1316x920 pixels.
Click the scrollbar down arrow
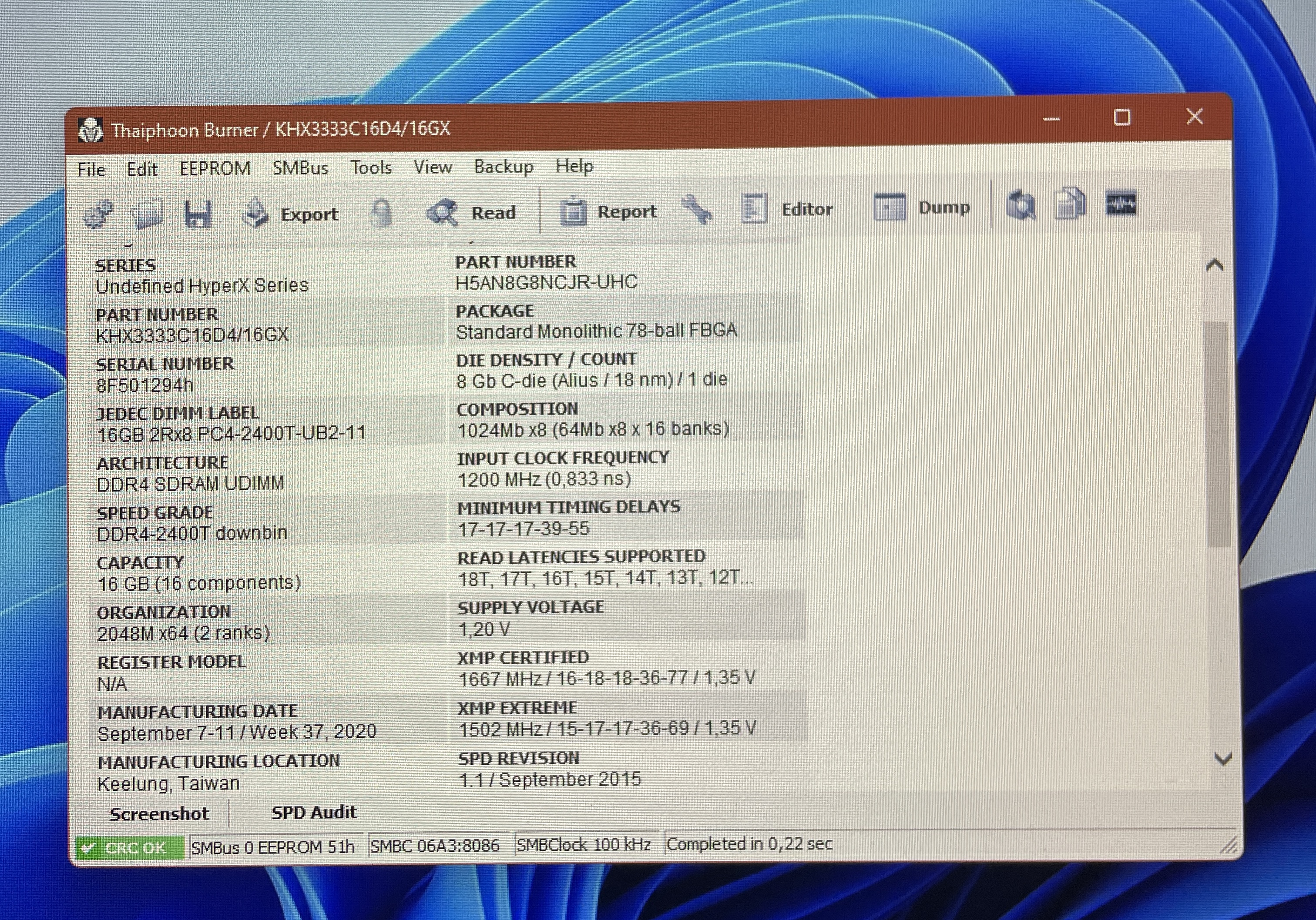(x=1222, y=759)
